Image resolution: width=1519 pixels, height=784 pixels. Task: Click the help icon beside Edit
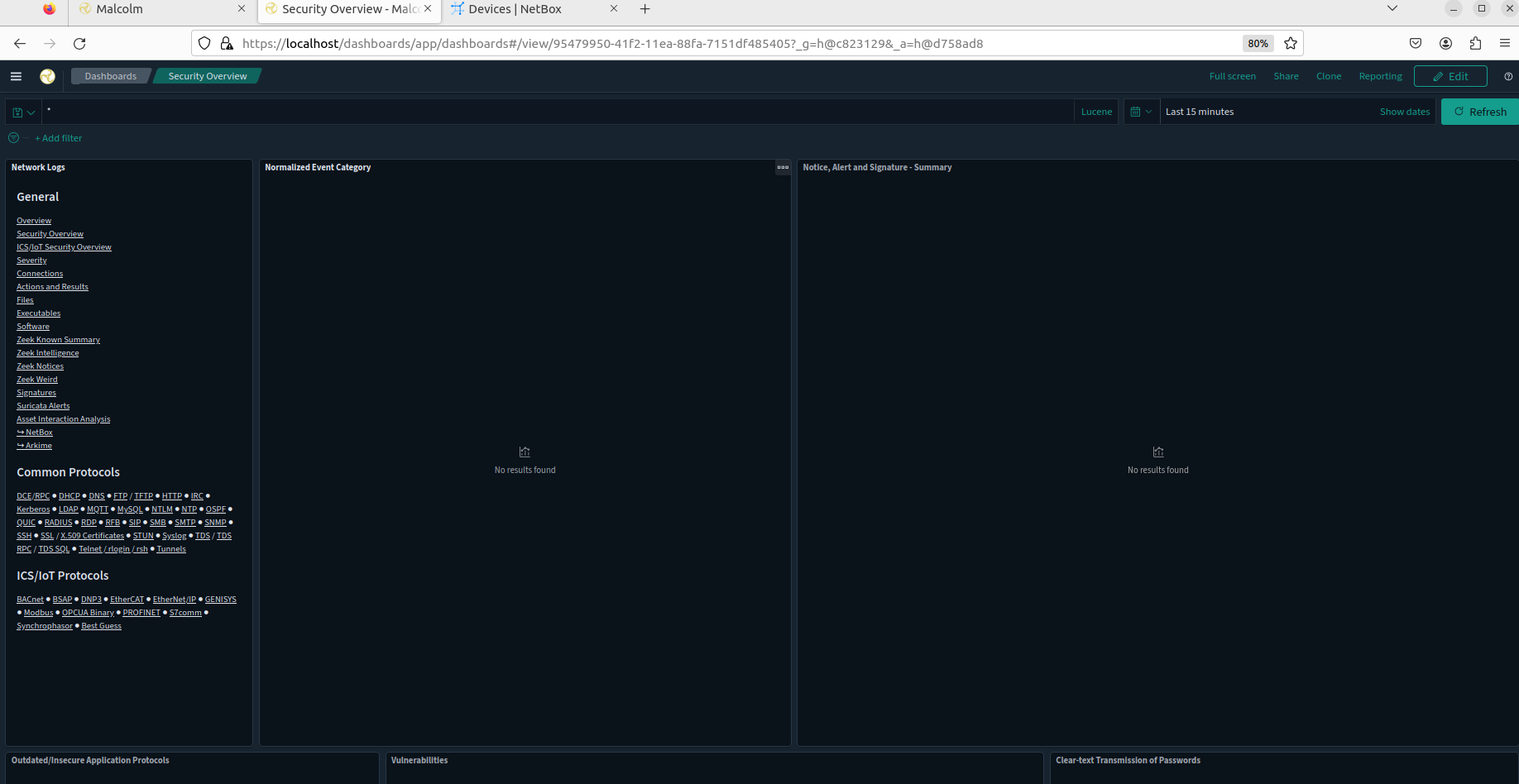click(1508, 76)
